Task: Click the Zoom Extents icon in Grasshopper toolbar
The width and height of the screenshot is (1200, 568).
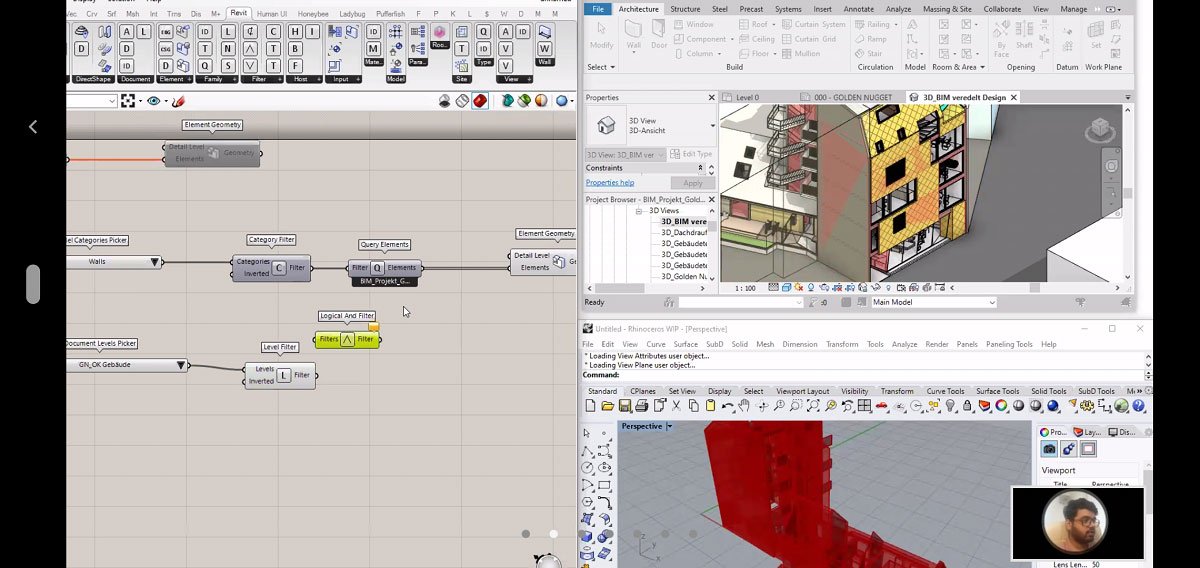Action: click(128, 101)
